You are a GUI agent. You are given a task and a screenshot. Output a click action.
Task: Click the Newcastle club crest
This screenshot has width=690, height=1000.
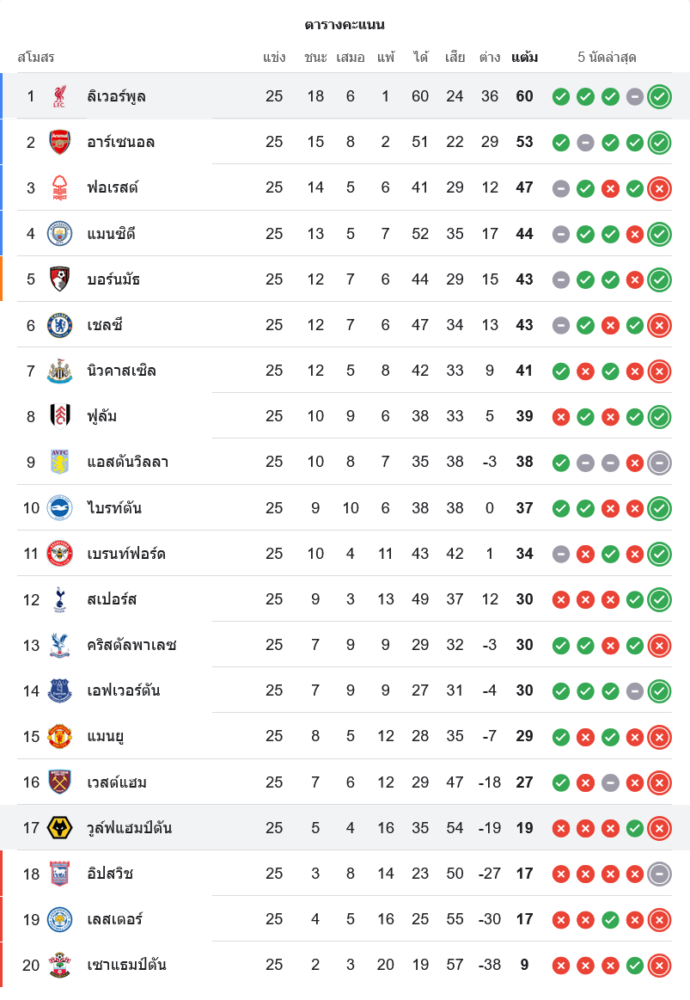coord(60,371)
